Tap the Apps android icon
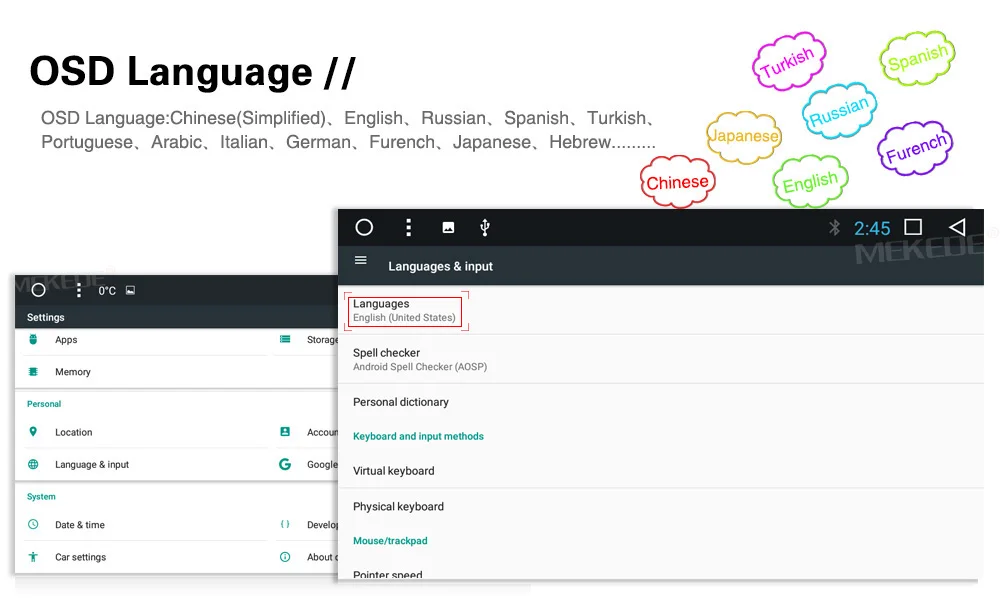This screenshot has width=1000, height=600. [33, 339]
